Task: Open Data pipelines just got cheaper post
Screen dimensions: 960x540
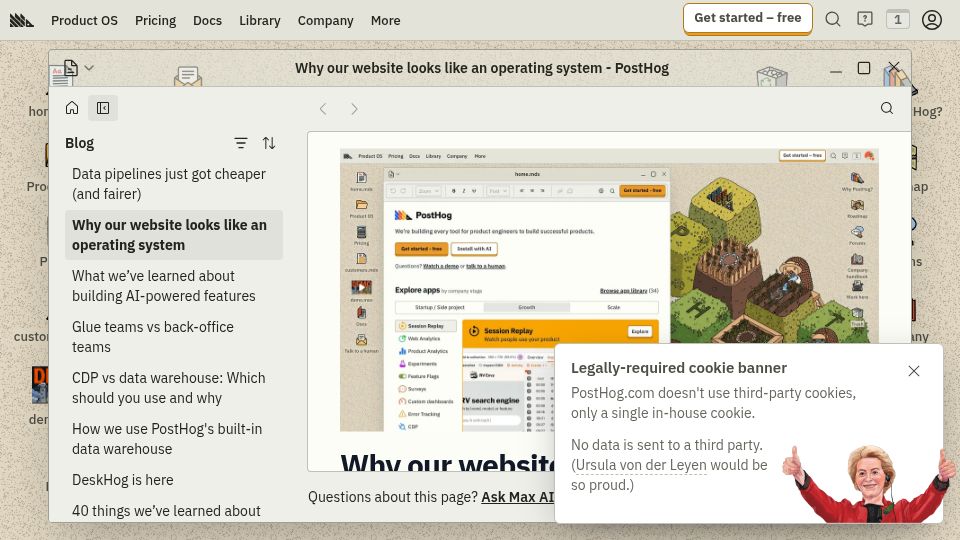Action: [x=174, y=184]
